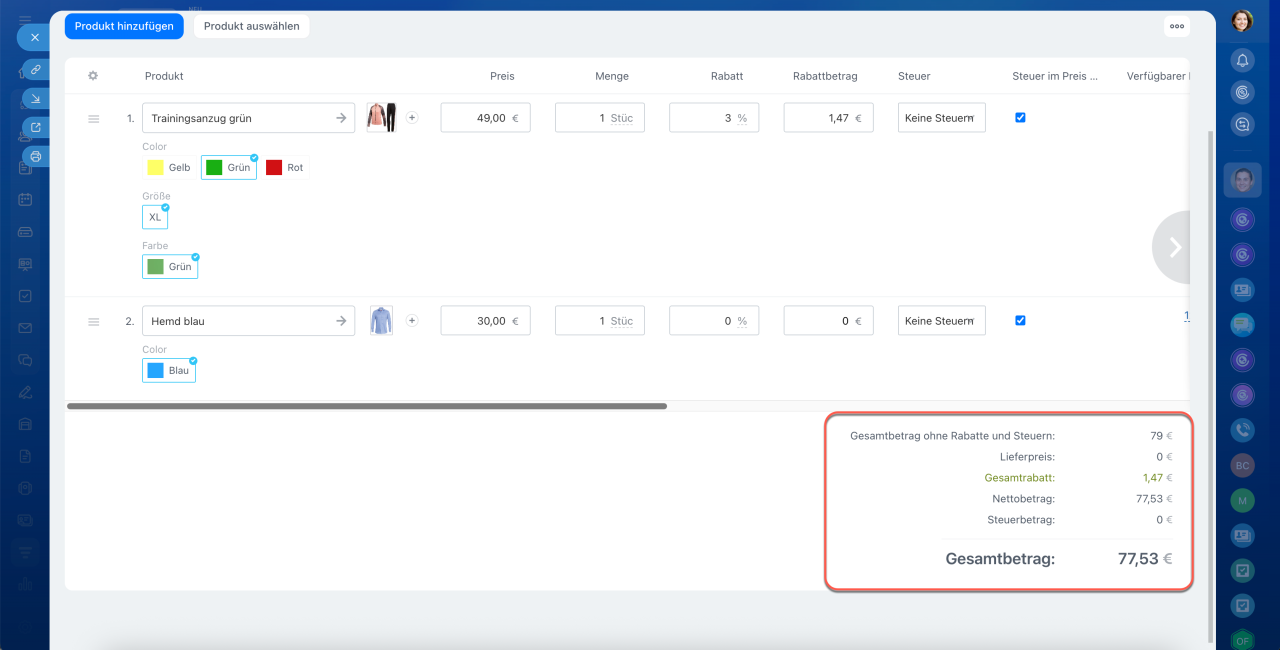
Task: Click the print icon in left slider tabs
Action: (x=36, y=156)
